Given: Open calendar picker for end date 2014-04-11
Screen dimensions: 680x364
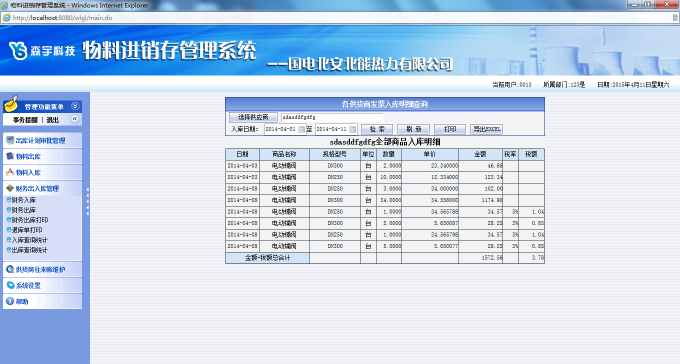Looking at the screenshot, I should (353, 129).
